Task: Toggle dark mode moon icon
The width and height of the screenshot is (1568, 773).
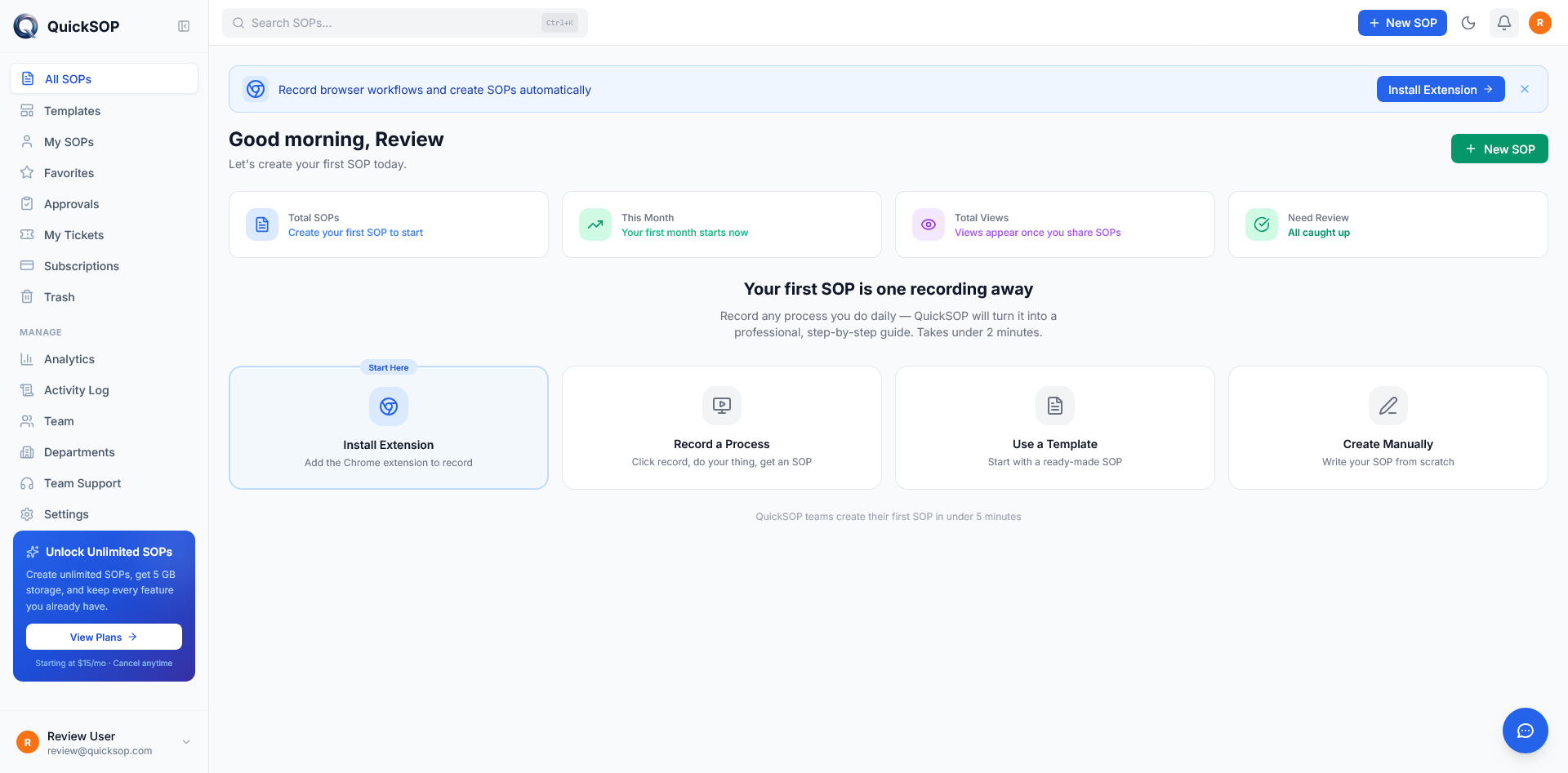Action: click(1468, 23)
